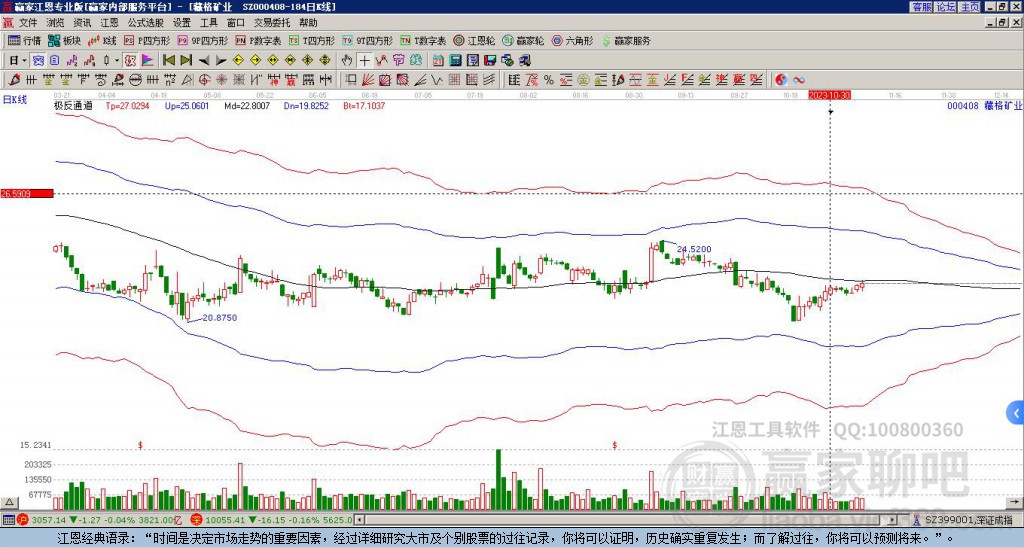Click the 权 (ex-rights) toggle icon
1024x548 pixels.
[130, 60]
